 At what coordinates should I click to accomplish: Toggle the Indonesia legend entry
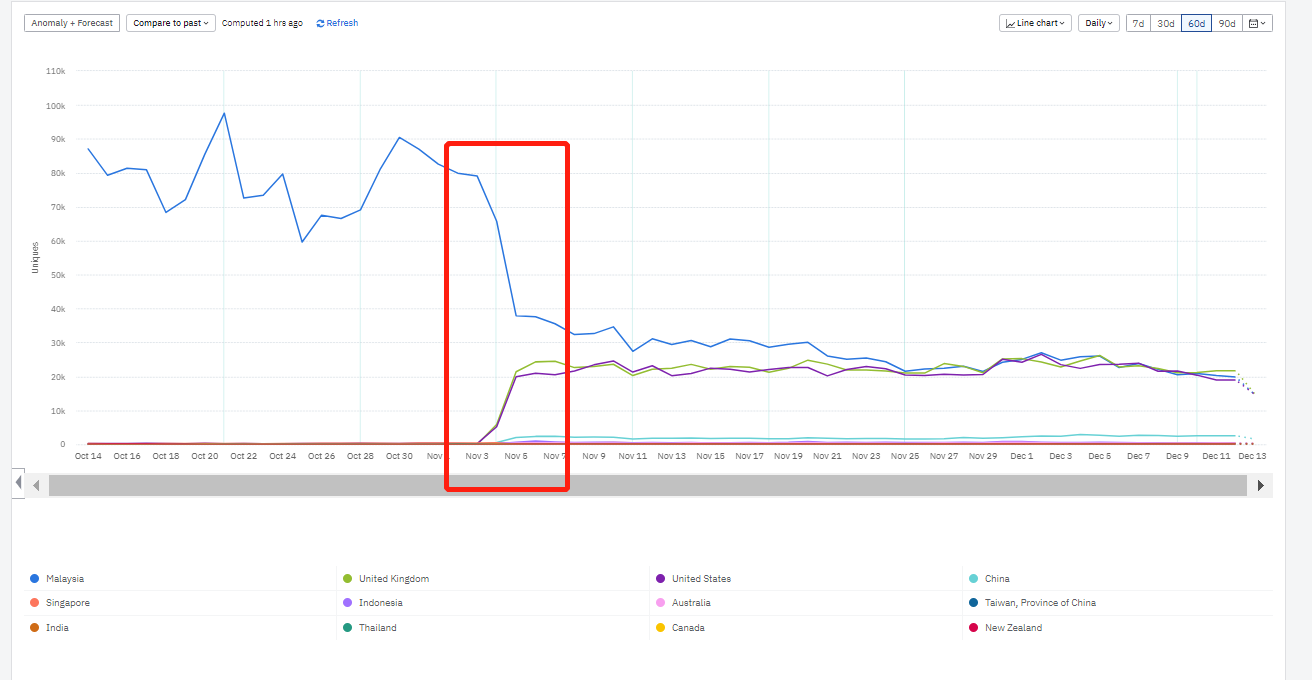pyautogui.click(x=372, y=603)
